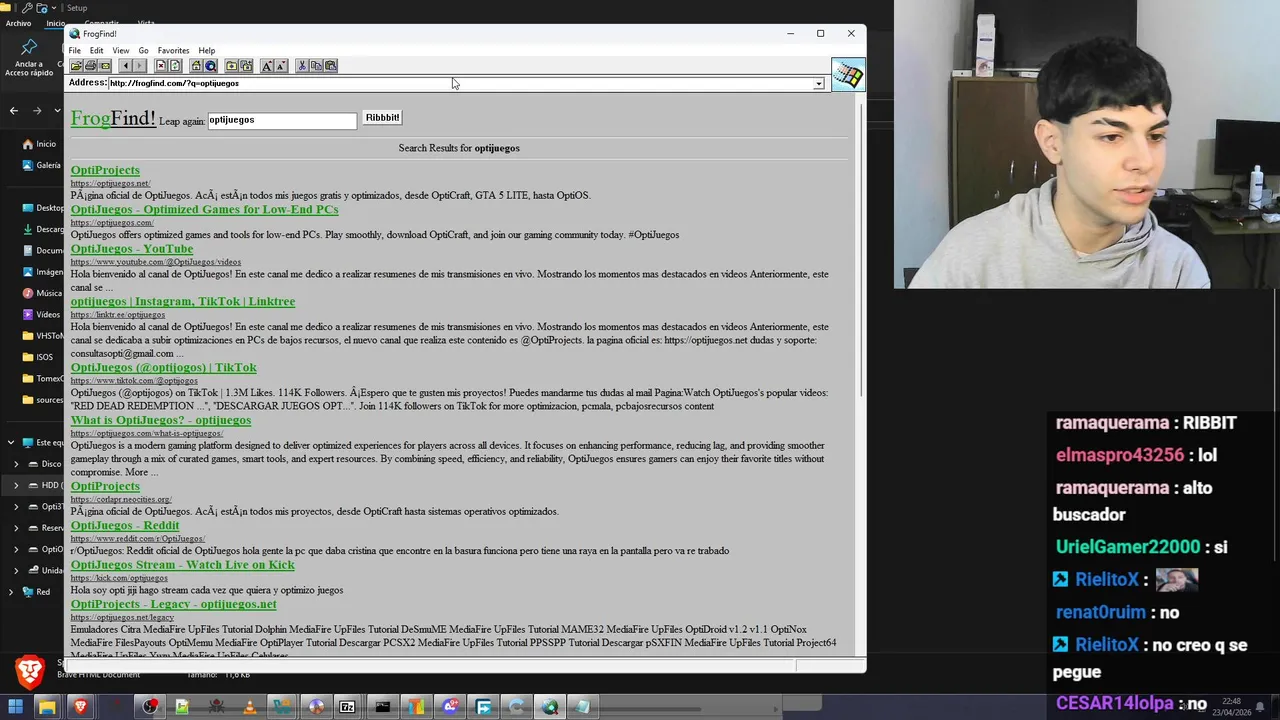Click the larger font size icon
The image size is (1280, 720).
pyautogui.click(x=266, y=66)
